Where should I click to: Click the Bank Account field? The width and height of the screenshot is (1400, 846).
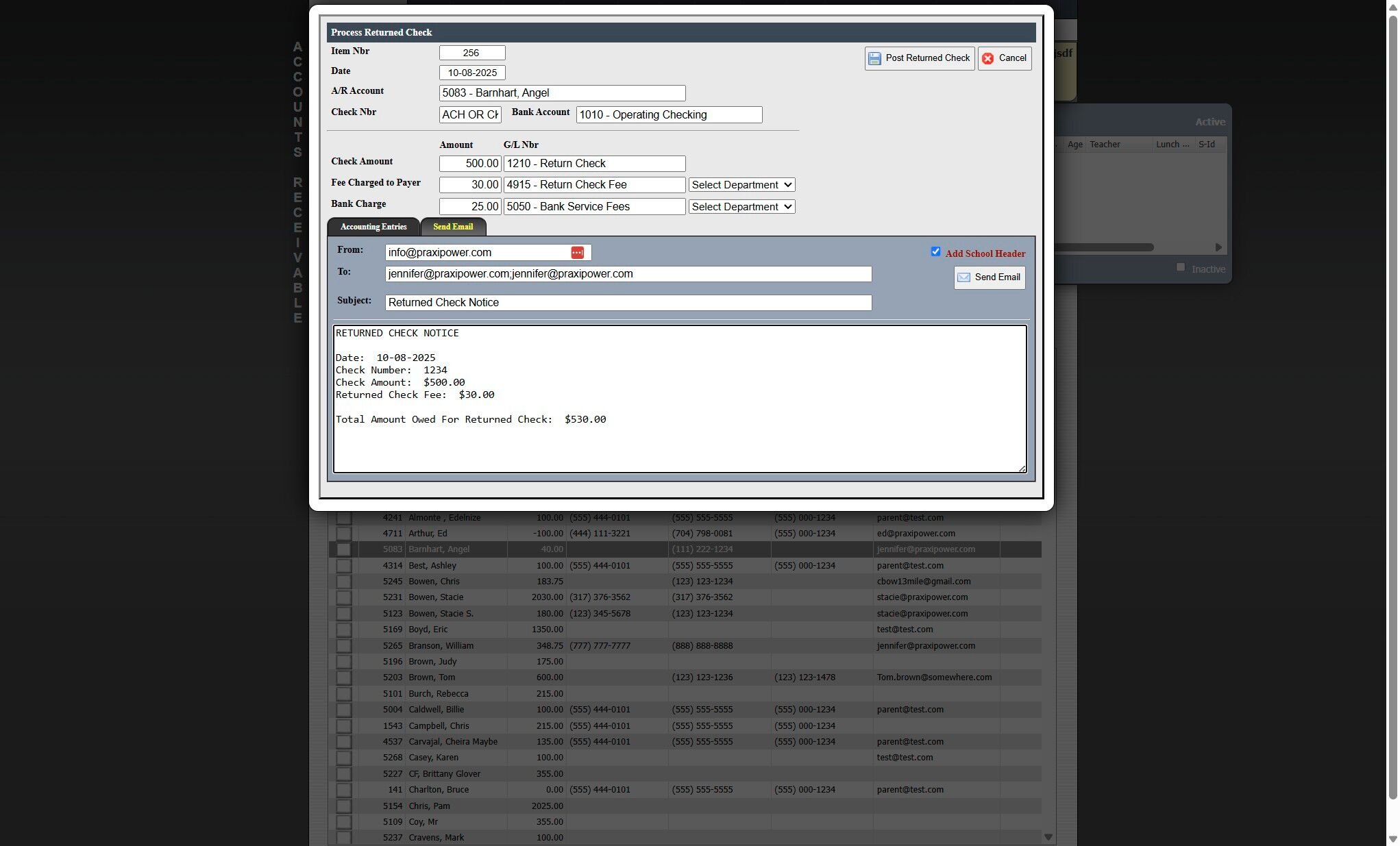pyautogui.click(x=669, y=115)
